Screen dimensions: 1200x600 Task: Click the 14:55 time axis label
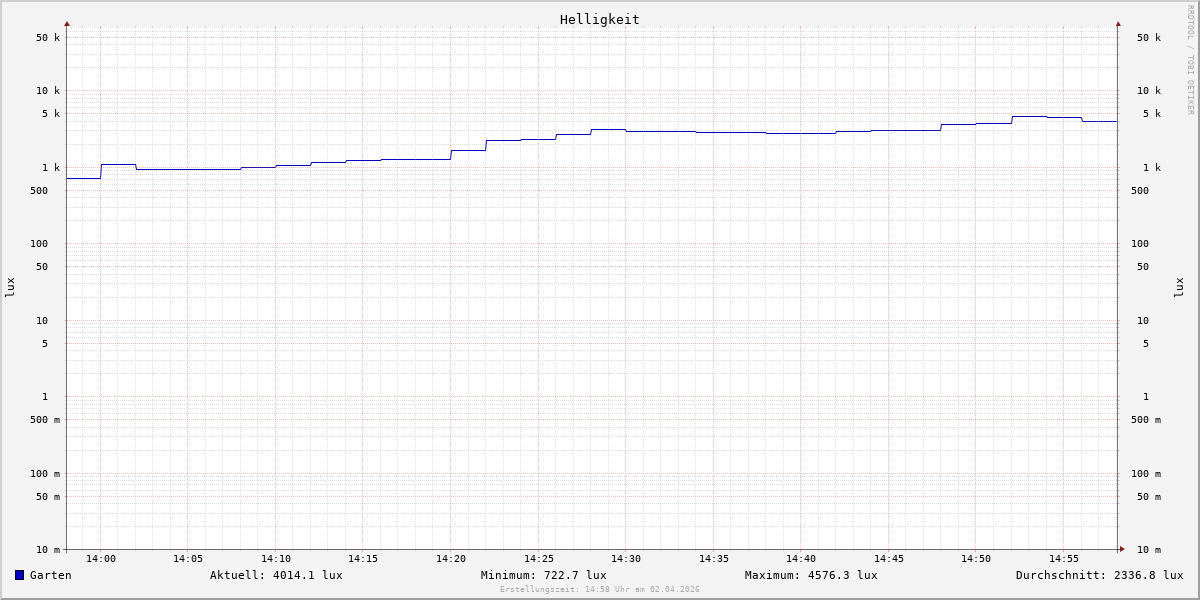[x=1063, y=559]
